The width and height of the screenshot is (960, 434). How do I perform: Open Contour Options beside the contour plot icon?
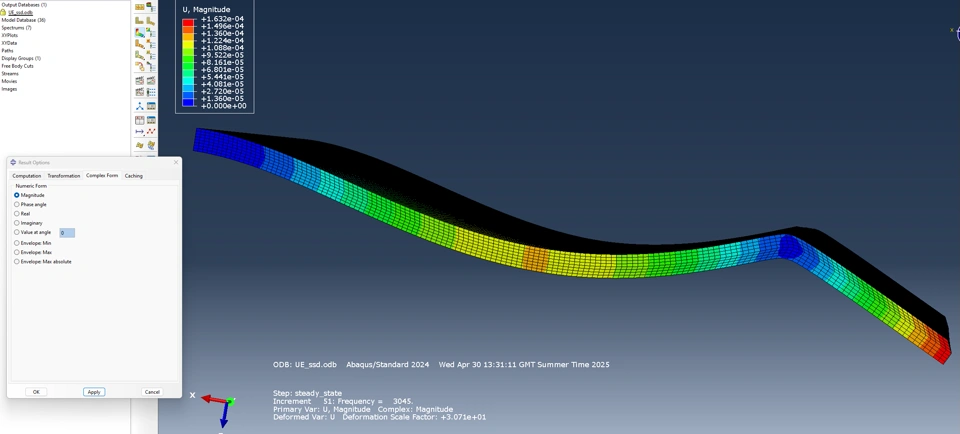pos(151,32)
